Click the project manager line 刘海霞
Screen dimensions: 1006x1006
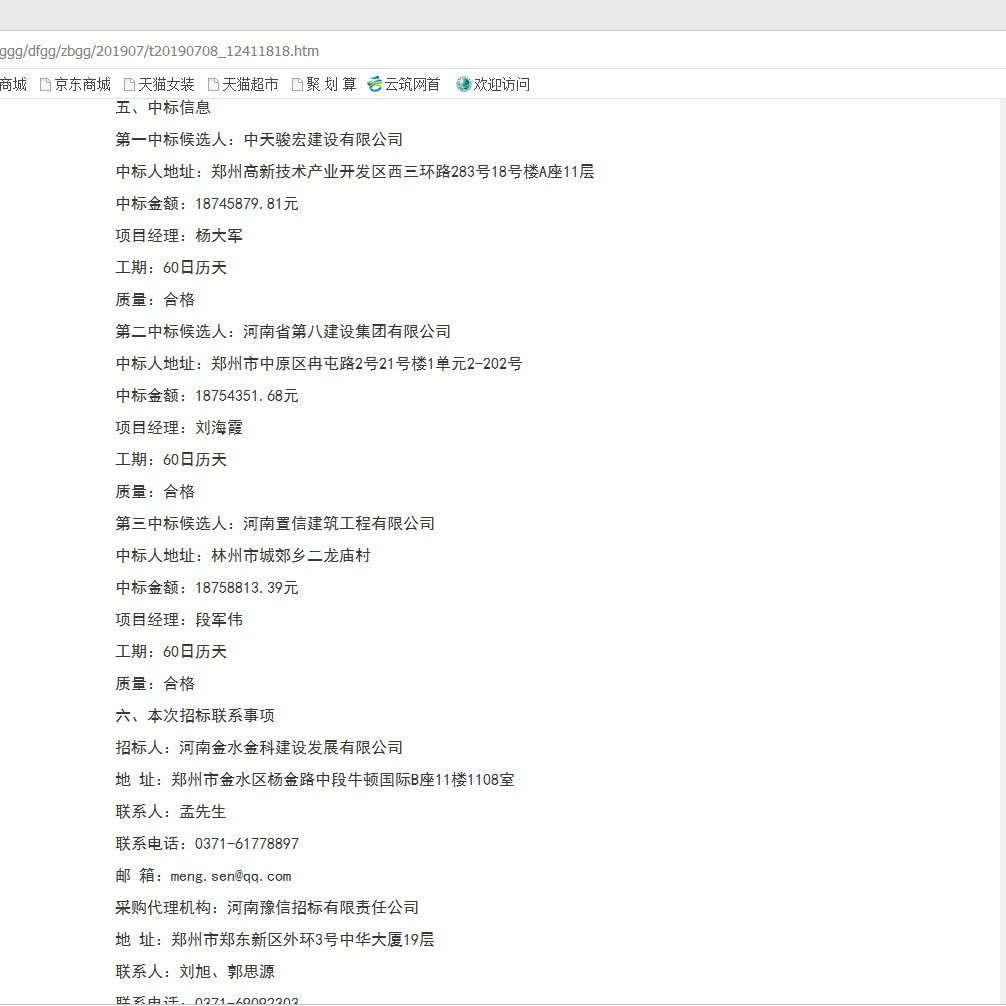tap(179, 427)
